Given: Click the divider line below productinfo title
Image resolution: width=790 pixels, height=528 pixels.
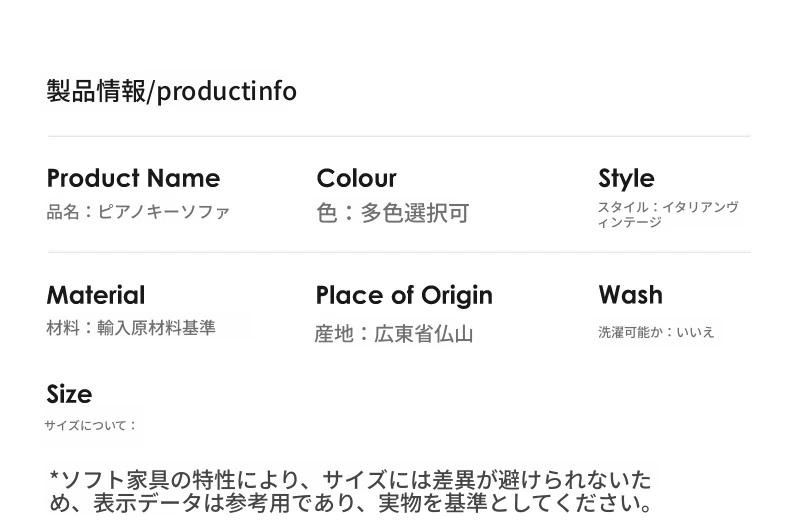Looking at the screenshot, I should coord(399,136).
